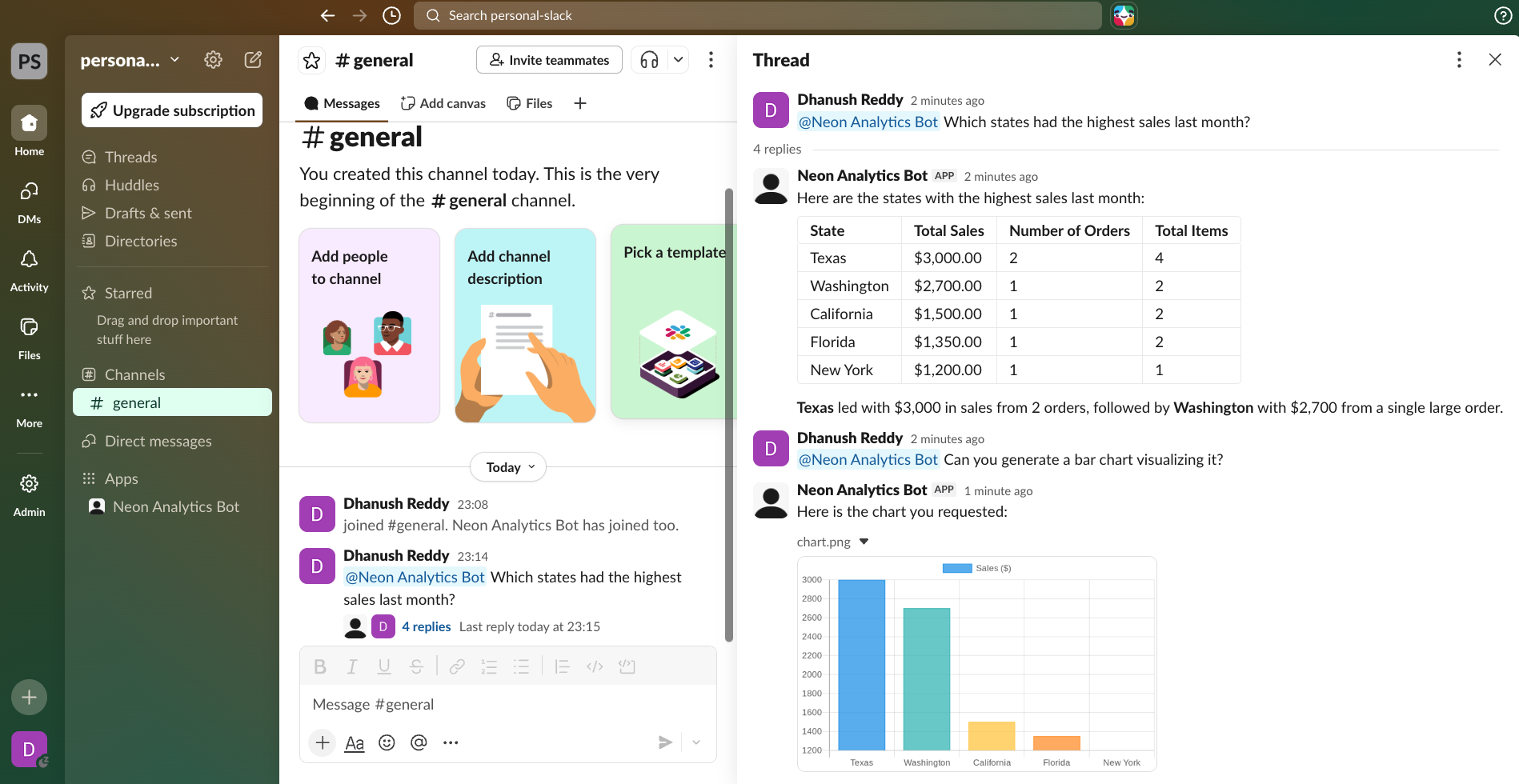Switch to the Messages tab
Image resolution: width=1519 pixels, height=784 pixels.
click(342, 103)
